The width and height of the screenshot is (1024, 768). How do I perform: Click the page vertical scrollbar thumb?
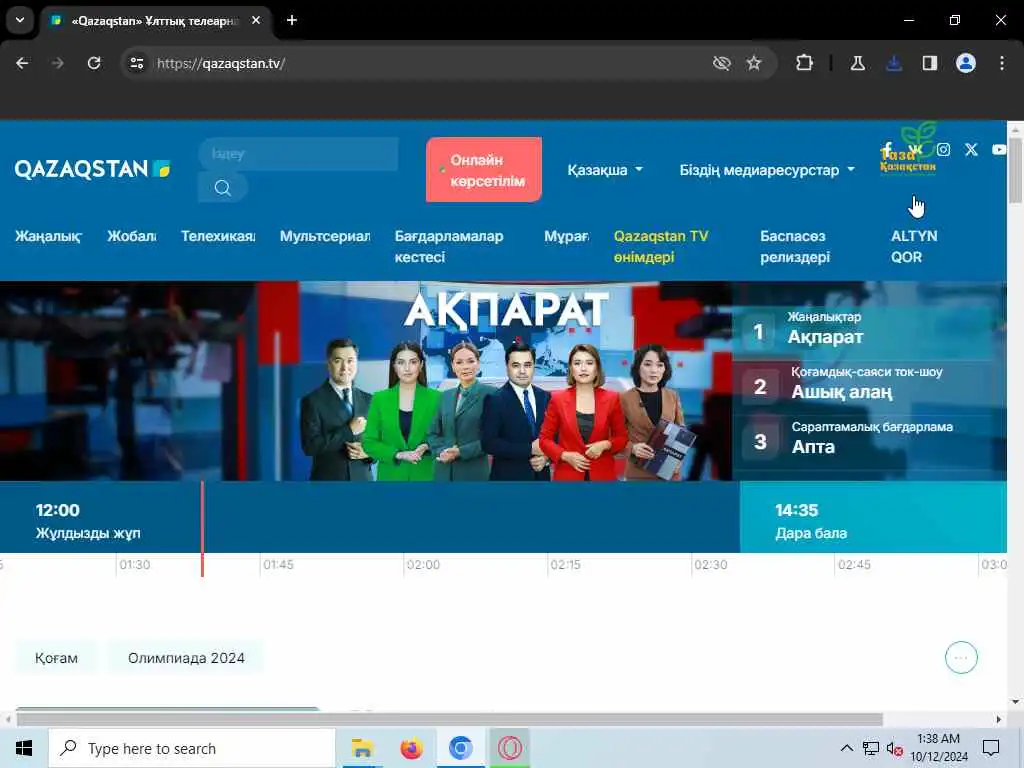click(x=1015, y=170)
